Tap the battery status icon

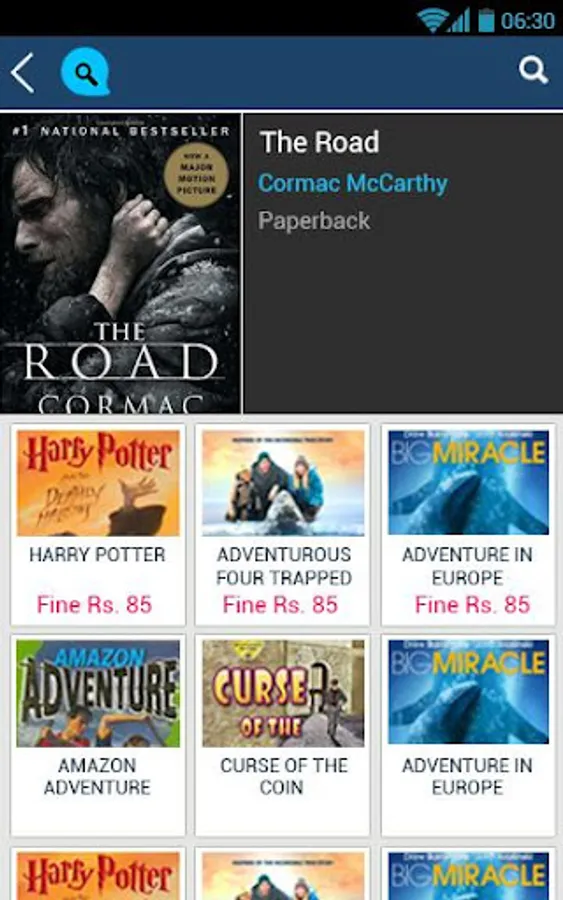tap(486, 21)
